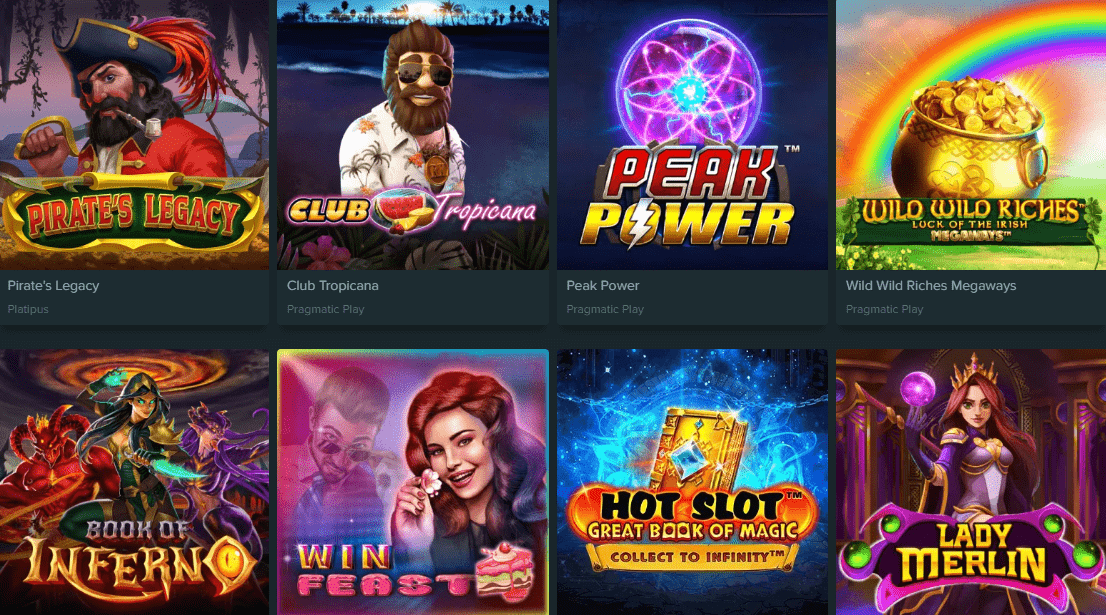Open Hot Slot Great Book of Magic

[692, 482]
